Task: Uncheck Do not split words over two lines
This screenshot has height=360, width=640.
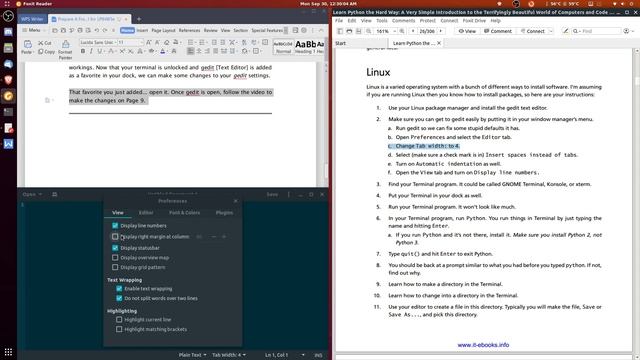Action: pyautogui.click(x=119, y=298)
